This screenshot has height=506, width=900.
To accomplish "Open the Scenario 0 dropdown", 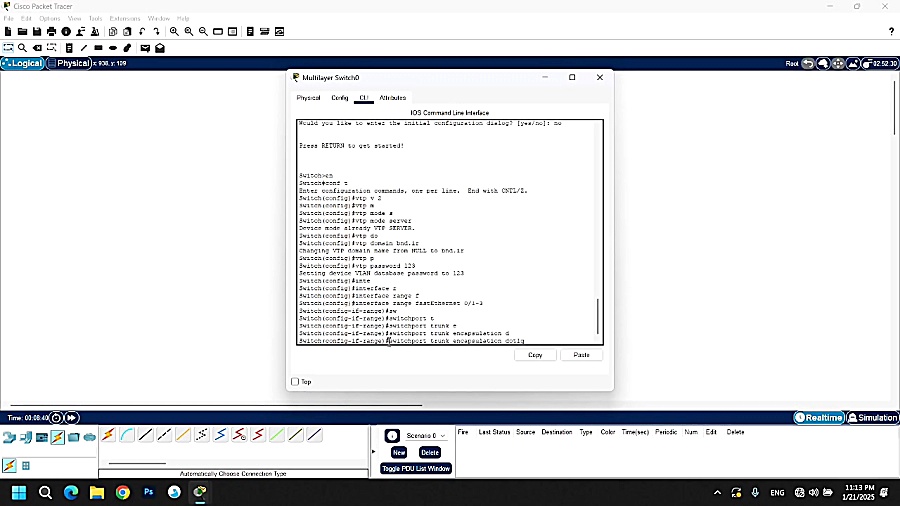I will (x=425, y=435).
